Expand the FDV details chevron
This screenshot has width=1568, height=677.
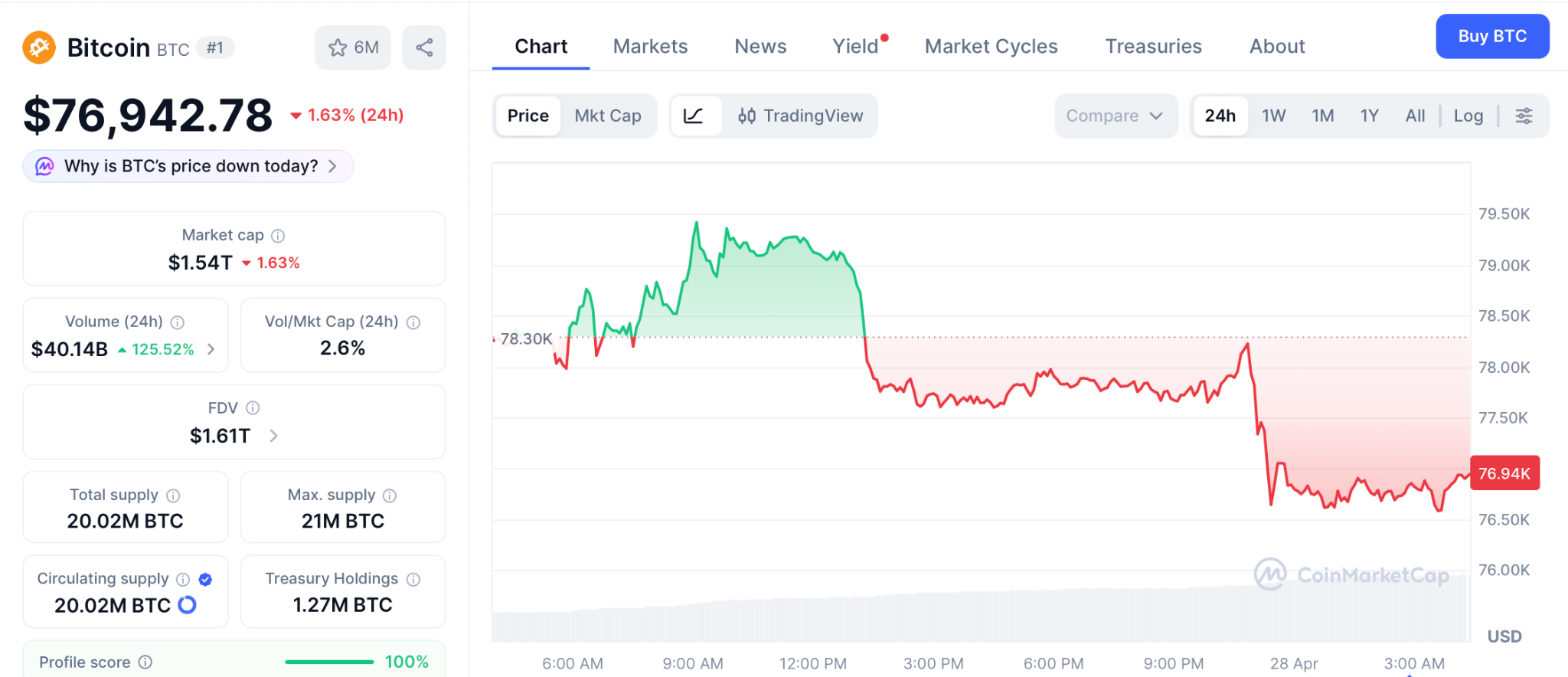point(273,436)
